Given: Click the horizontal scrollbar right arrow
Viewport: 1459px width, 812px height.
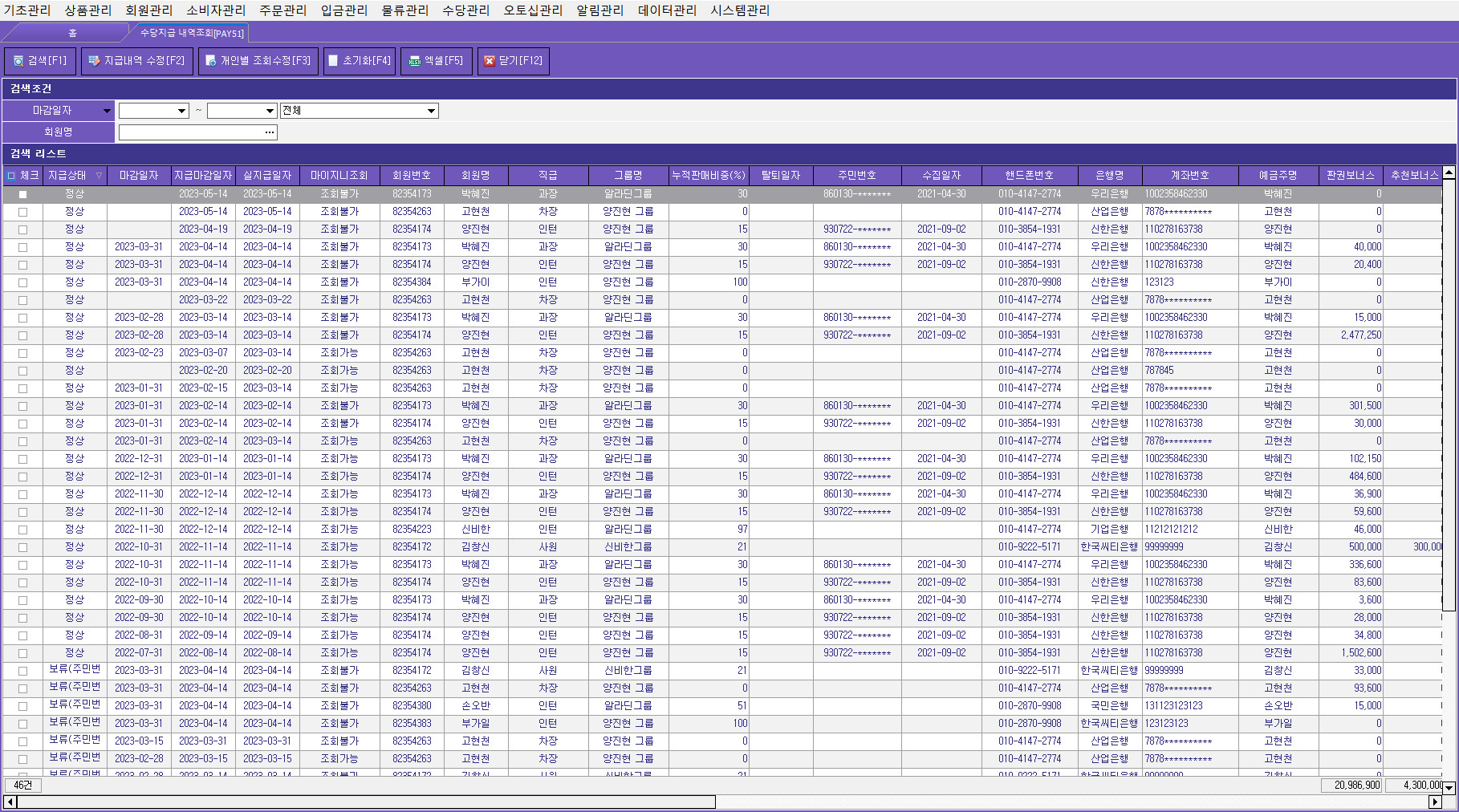Looking at the screenshot, I should (1436, 802).
